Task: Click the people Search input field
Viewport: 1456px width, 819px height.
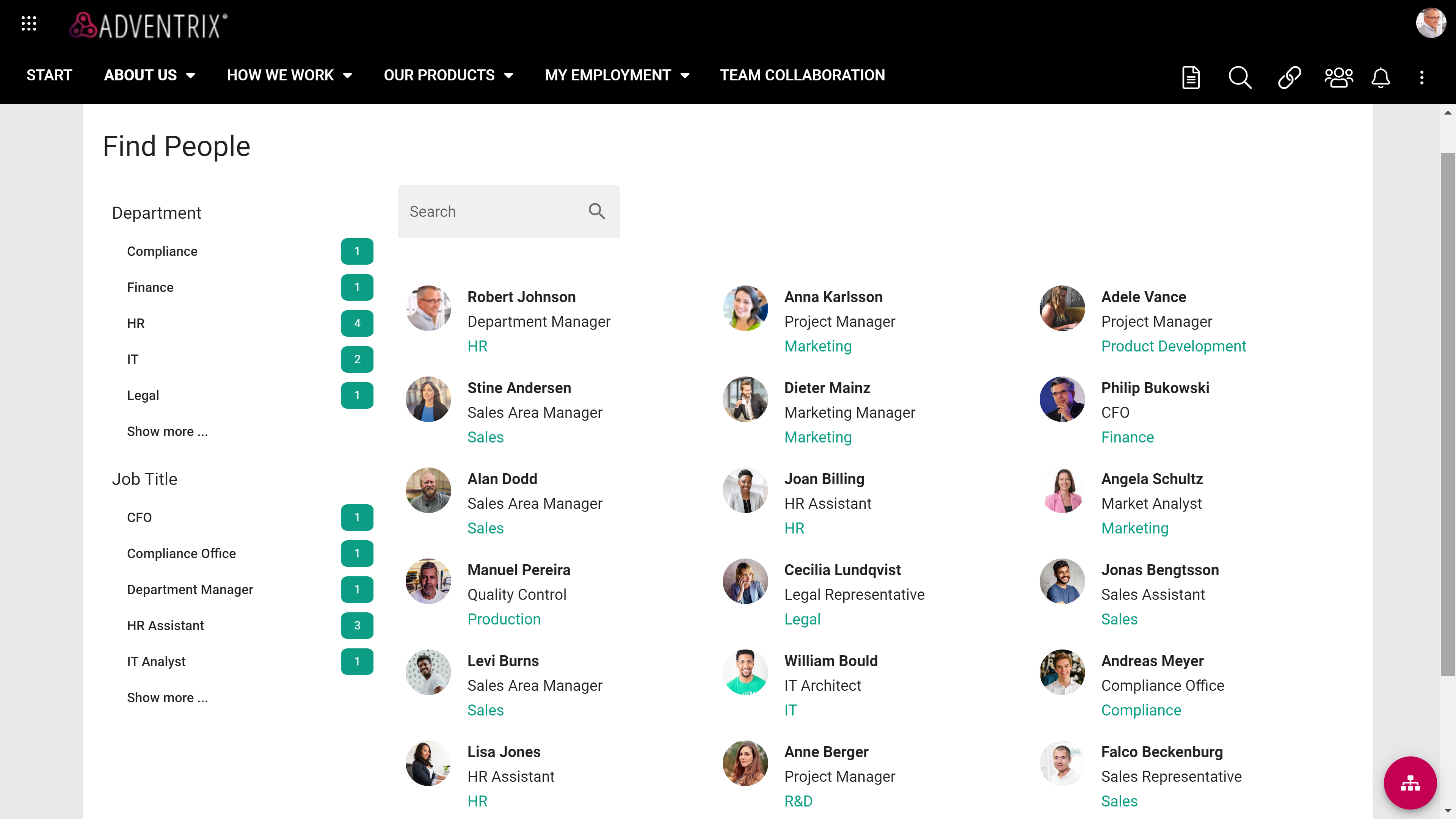Action: (492, 212)
